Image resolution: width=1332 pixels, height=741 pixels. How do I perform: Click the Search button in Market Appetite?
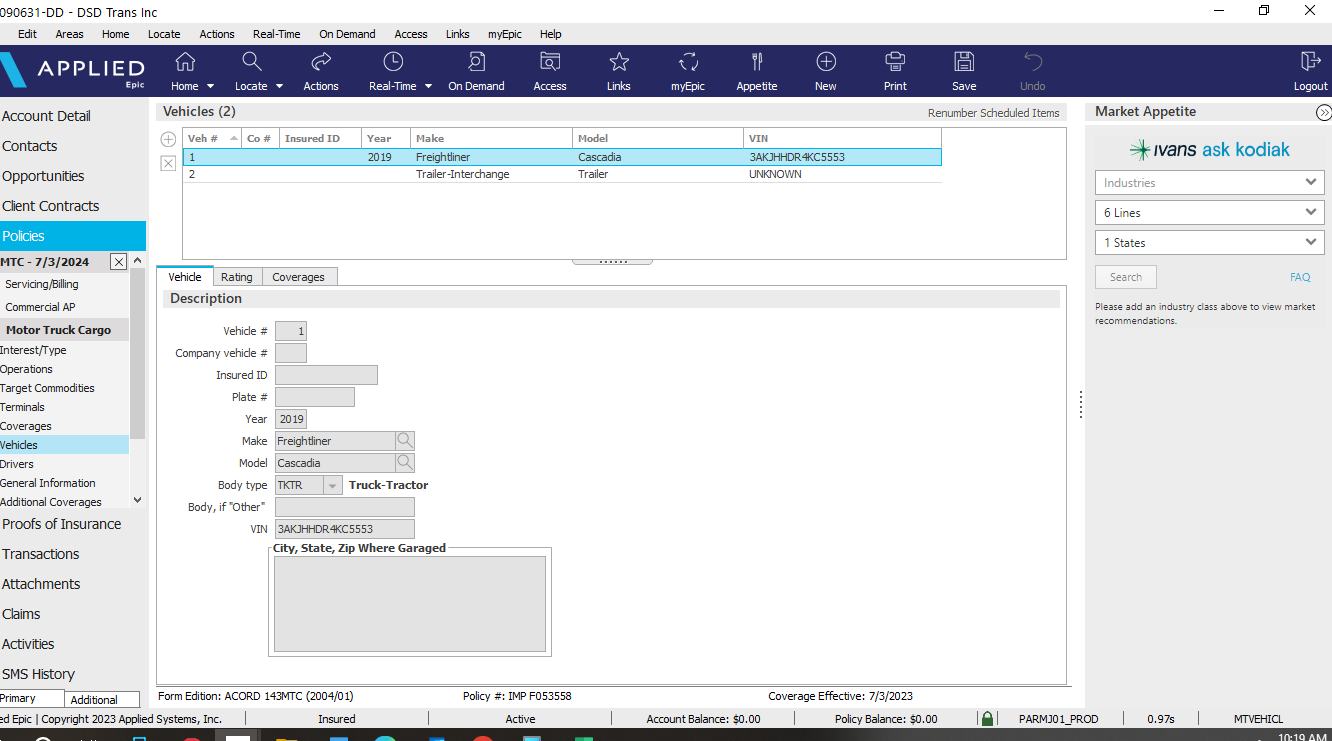coord(1125,277)
